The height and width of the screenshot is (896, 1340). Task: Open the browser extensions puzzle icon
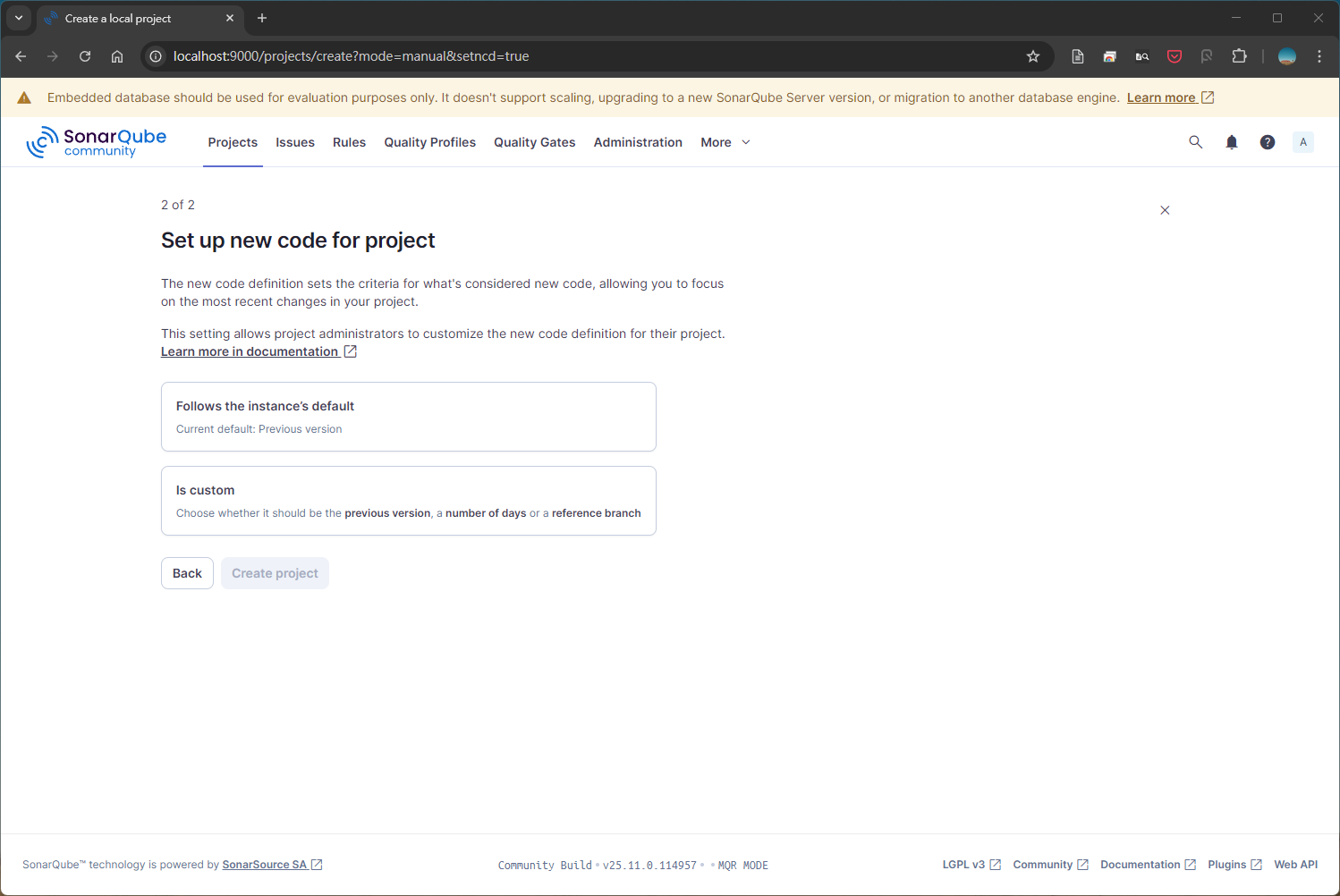click(x=1239, y=56)
